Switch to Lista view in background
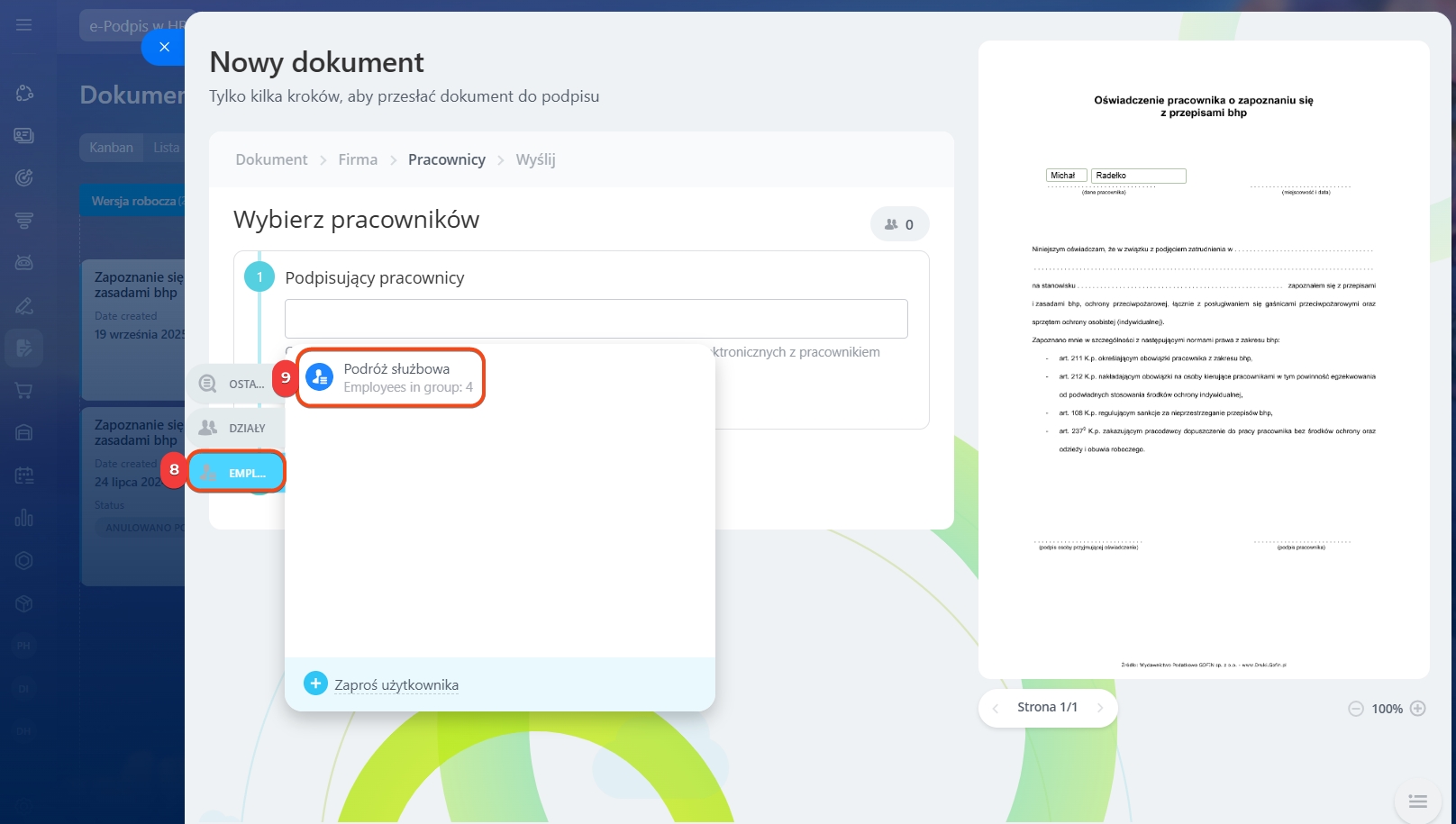The height and width of the screenshot is (824, 1456). pyautogui.click(x=166, y=148)
